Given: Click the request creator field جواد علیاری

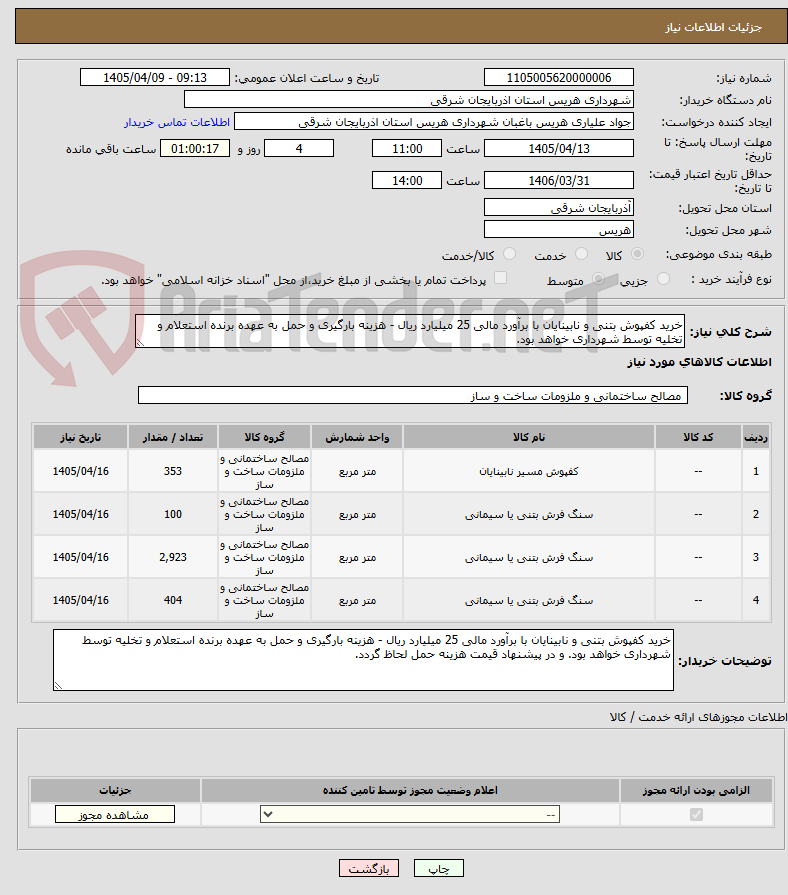Looking at the screenshot, I should [434, 122].
